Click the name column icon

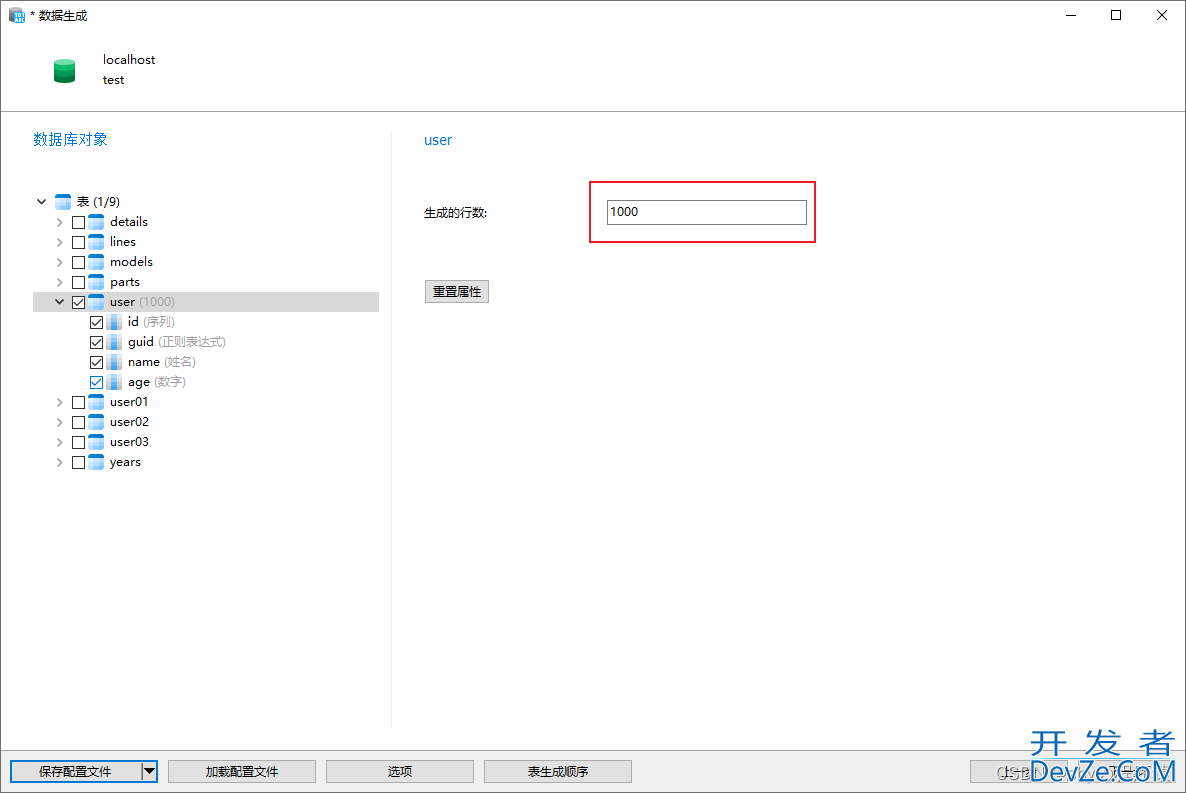pyautogui.click(x=114, y=362)
